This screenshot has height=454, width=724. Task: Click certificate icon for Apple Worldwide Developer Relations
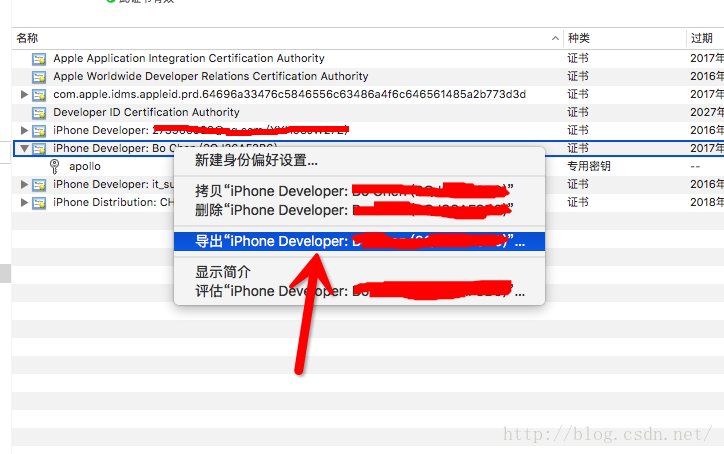(39, 77)
